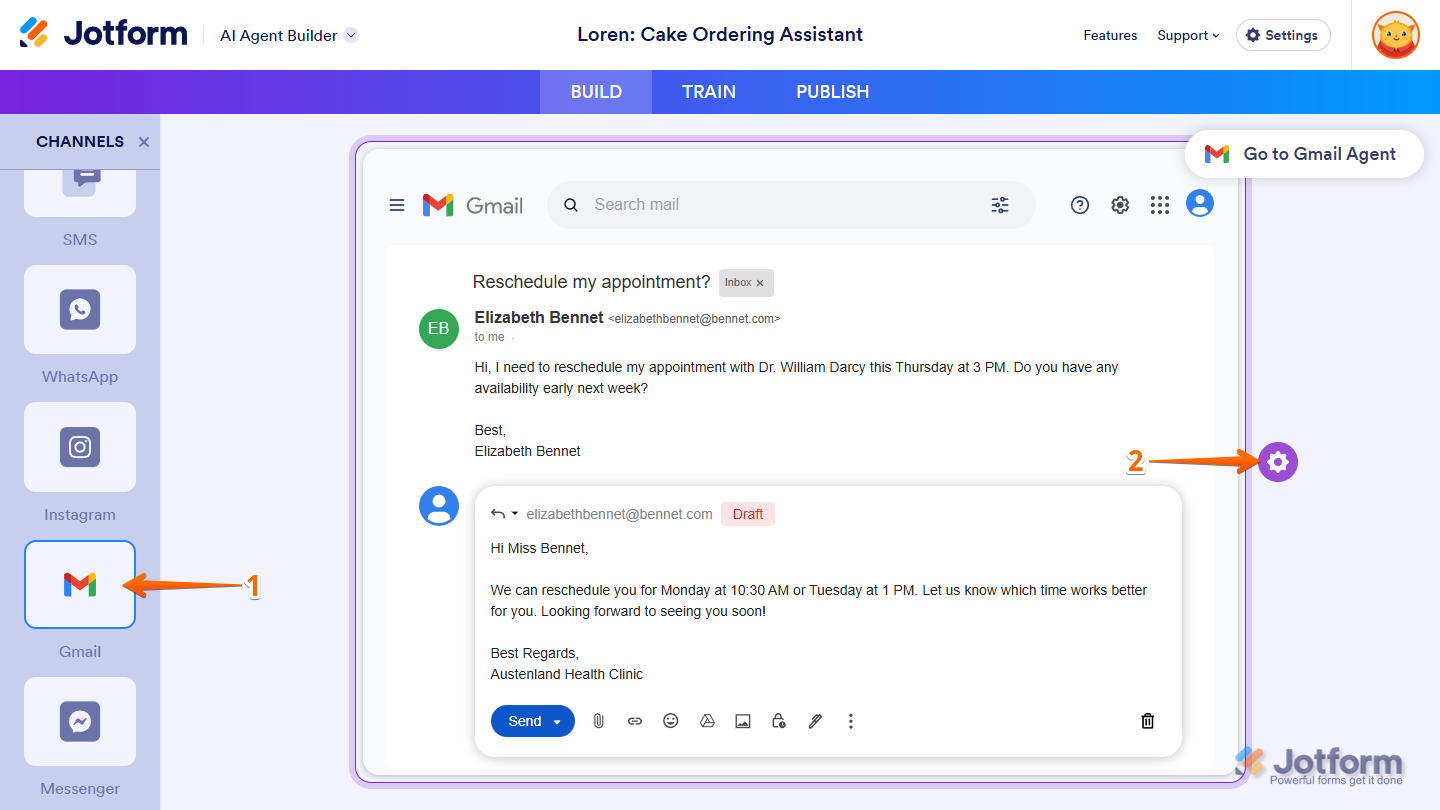Close the CHANNELS panel
This screenshot has height=810, width=1440.
(144, 142)
